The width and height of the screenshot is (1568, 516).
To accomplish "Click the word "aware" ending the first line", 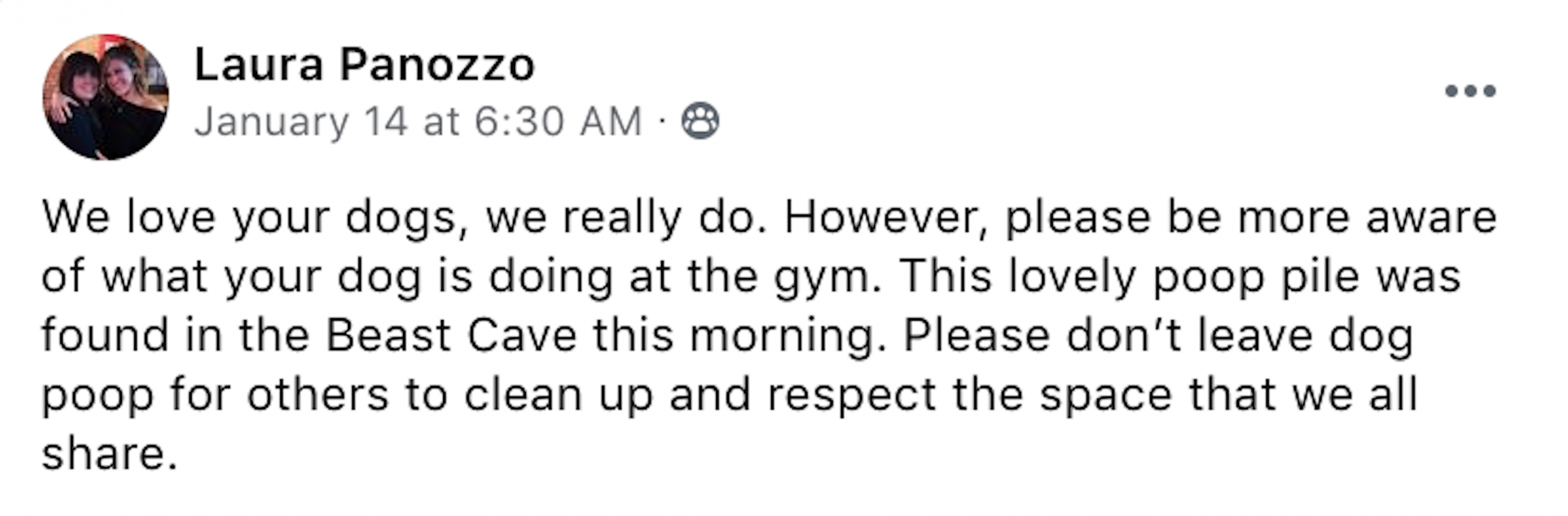I will pyautogui.click(x=1431, y=218).
